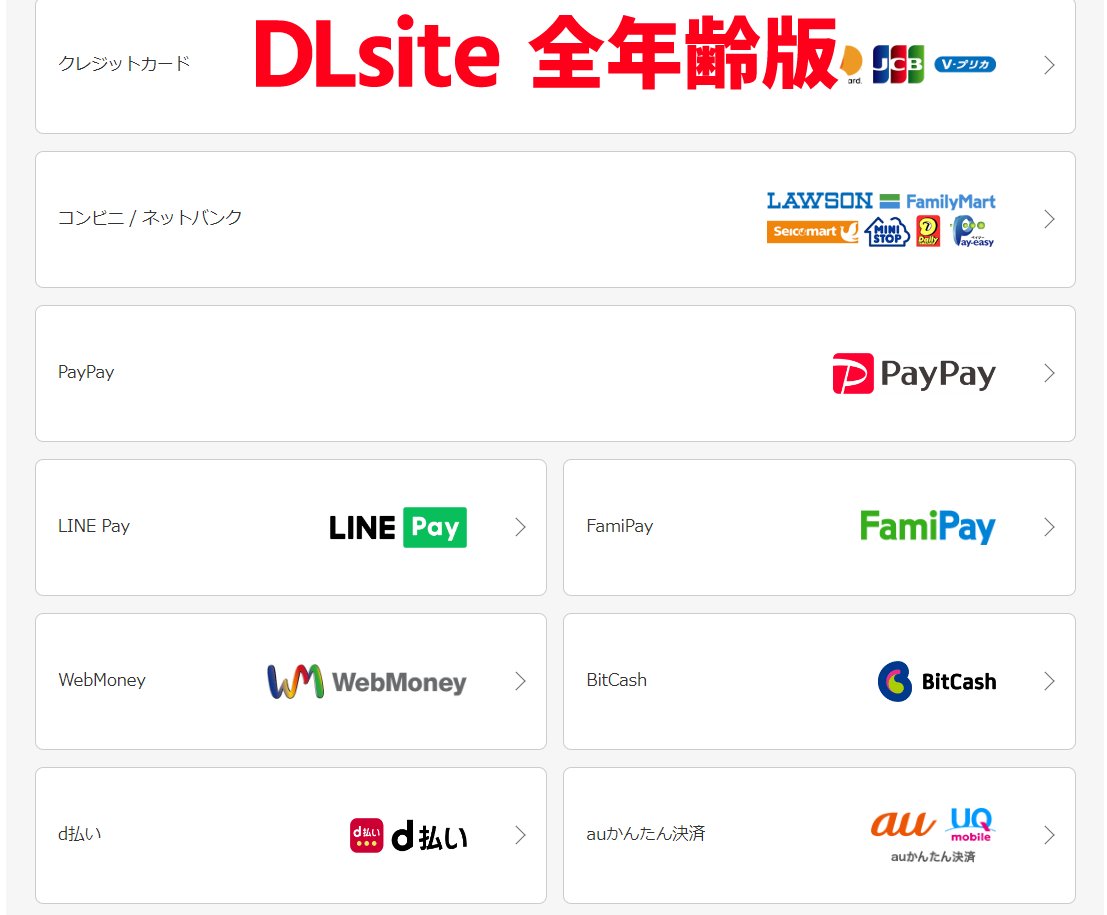Viewport: 1107px width, 915px height.
Task: Expand コンビニ / ネットバンク with chevron
Action: coord(1049,219)
